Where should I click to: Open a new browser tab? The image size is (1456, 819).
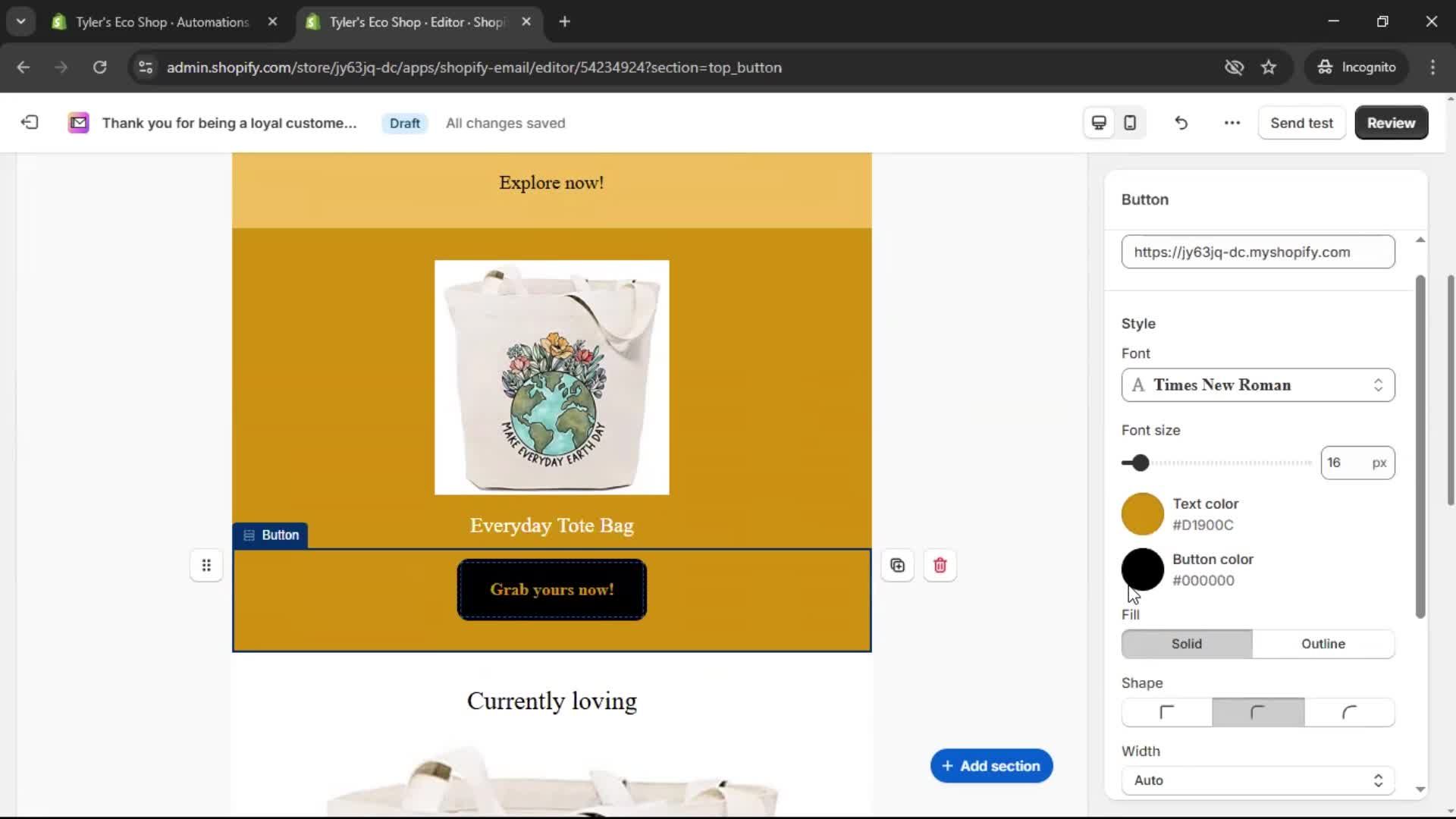coord(564,22)
